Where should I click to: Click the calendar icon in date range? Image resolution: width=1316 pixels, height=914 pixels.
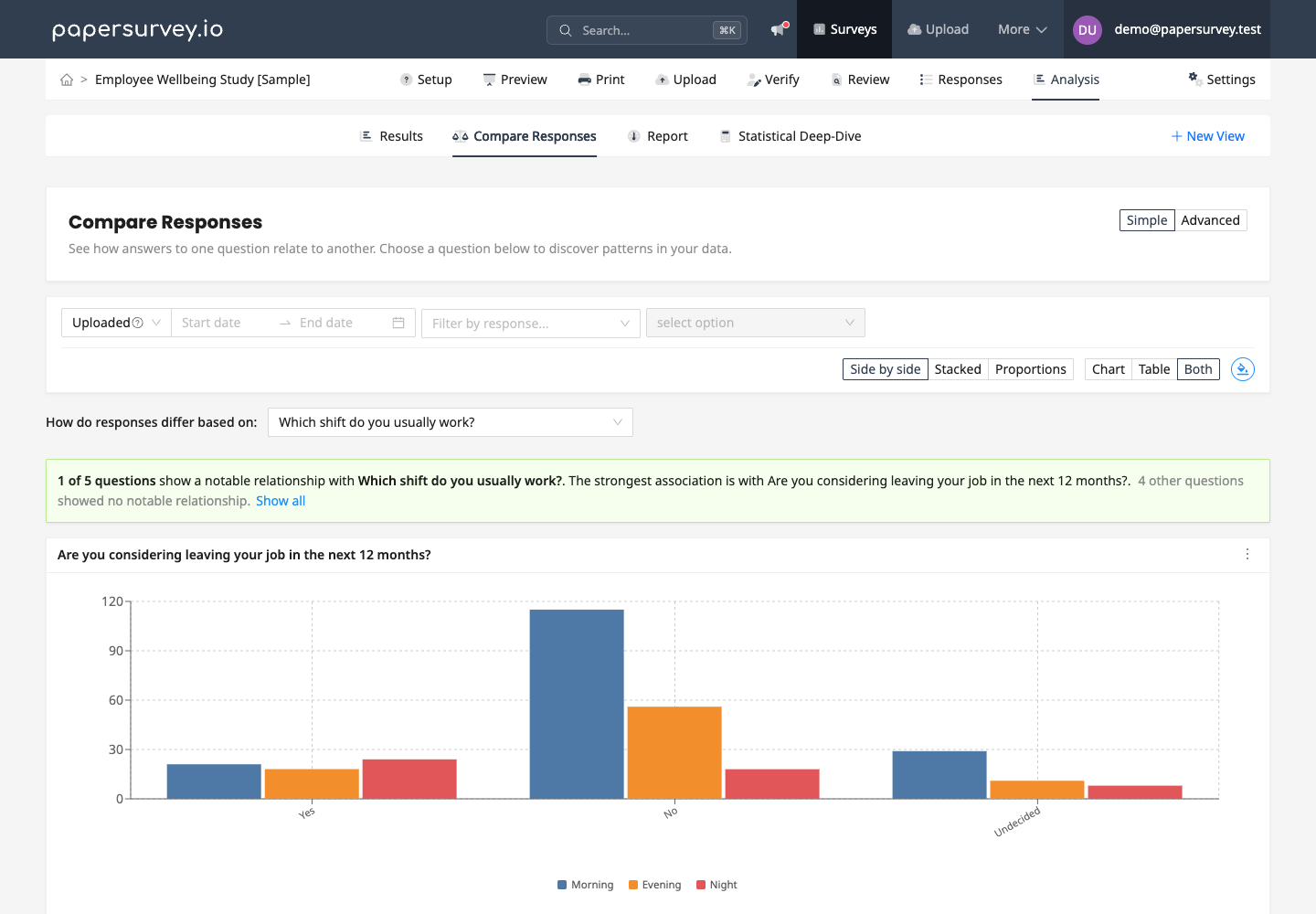coord(398,323)
